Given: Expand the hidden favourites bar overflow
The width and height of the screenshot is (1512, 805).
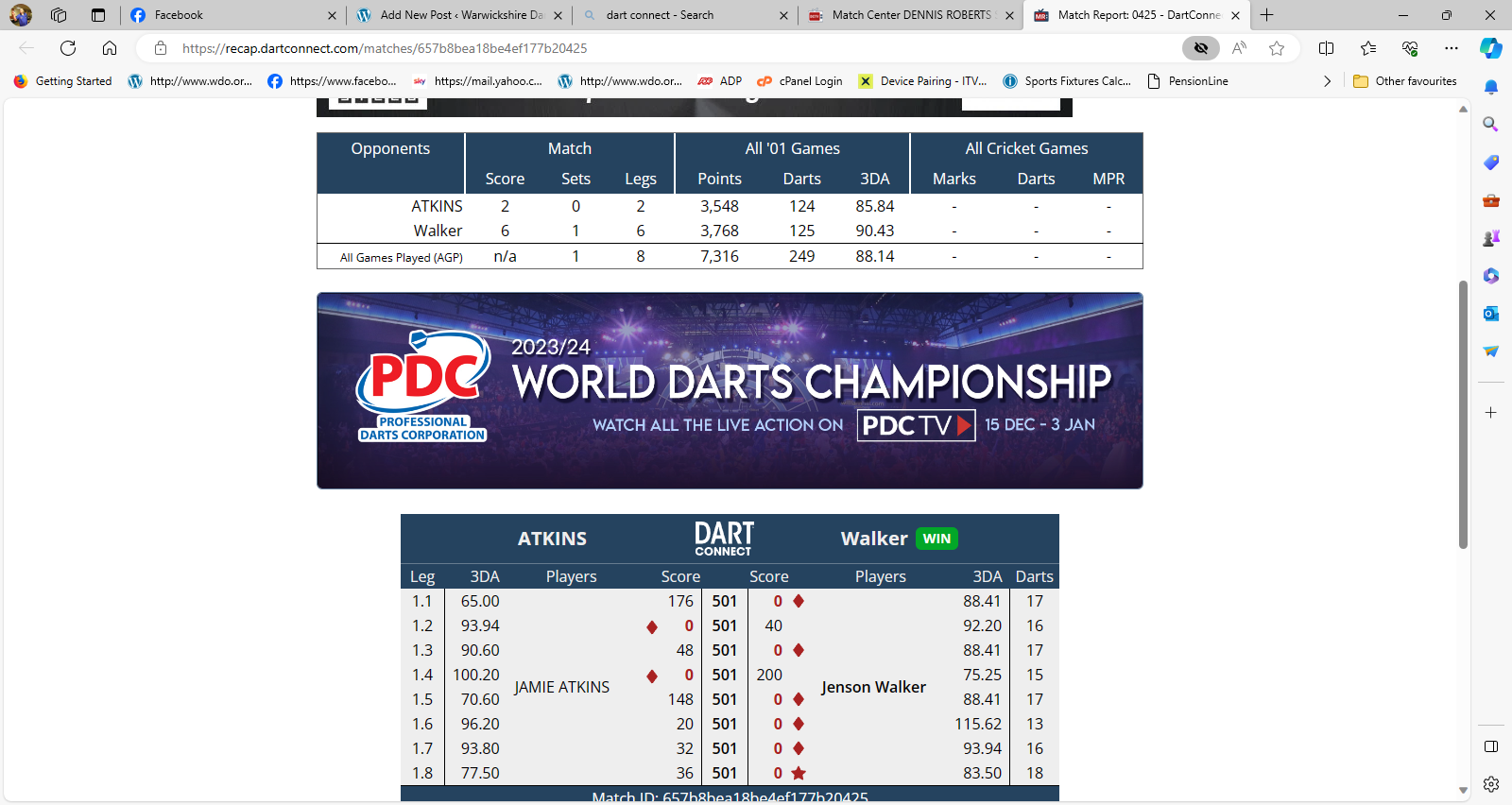Looking at the screenshot, I should pyautogui.click(x=1327, y=81).
